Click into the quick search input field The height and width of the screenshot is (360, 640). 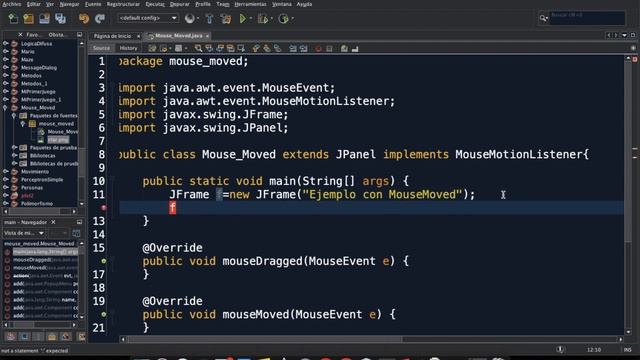[x=587, y=18]
